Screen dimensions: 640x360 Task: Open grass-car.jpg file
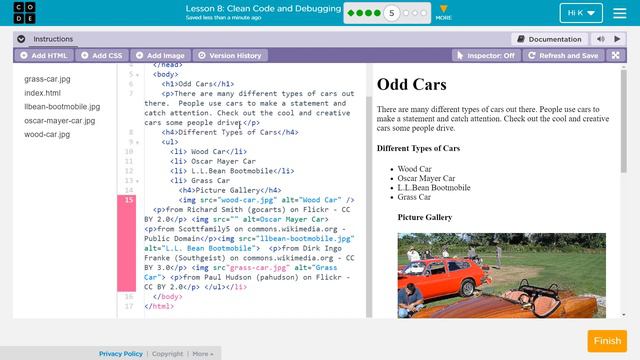coord(47,79)
